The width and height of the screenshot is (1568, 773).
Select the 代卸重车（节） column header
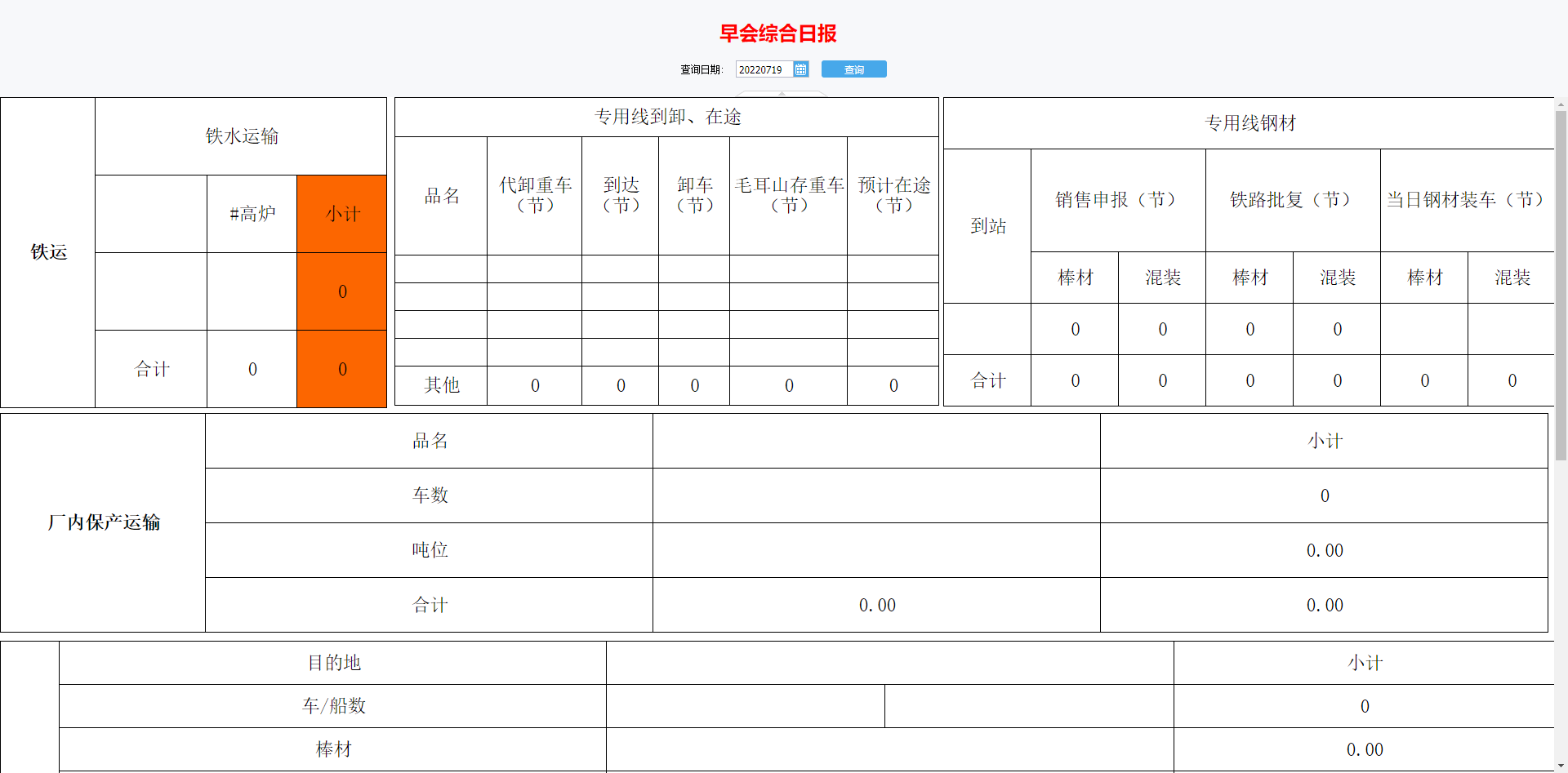[535, 196]
